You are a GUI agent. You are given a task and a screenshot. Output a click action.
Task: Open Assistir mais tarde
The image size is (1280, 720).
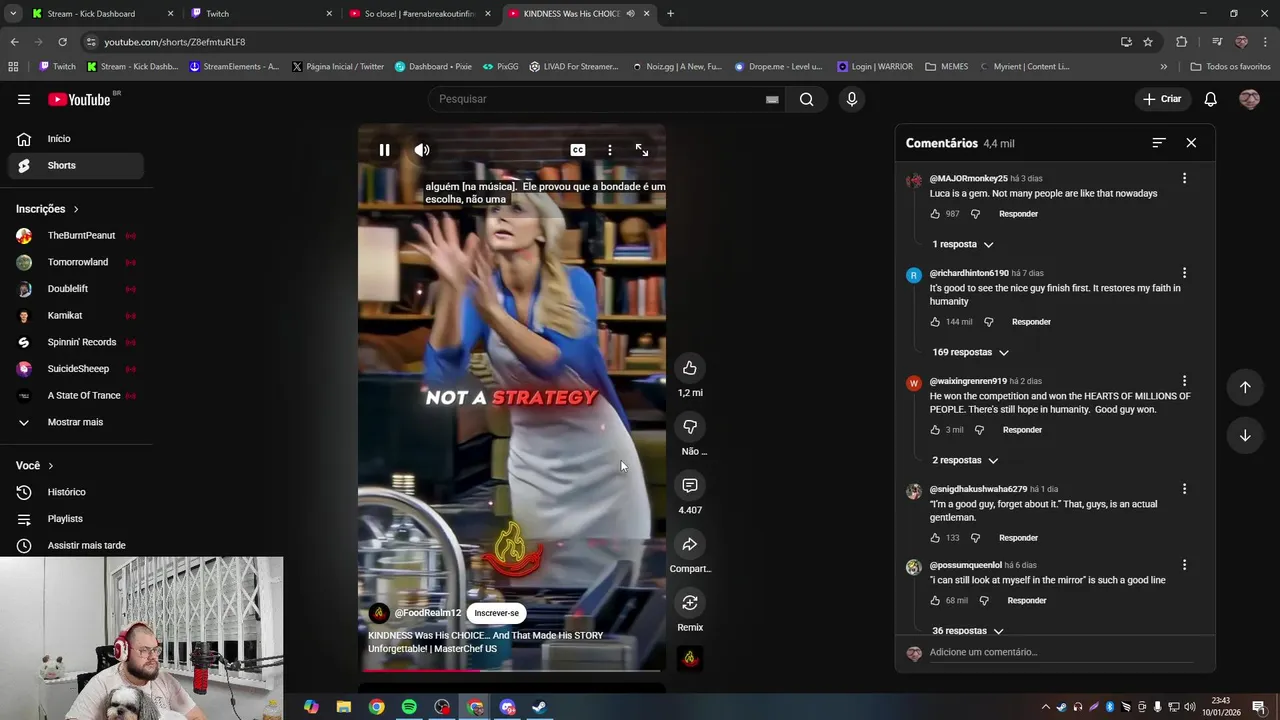(x=76, y=545)
